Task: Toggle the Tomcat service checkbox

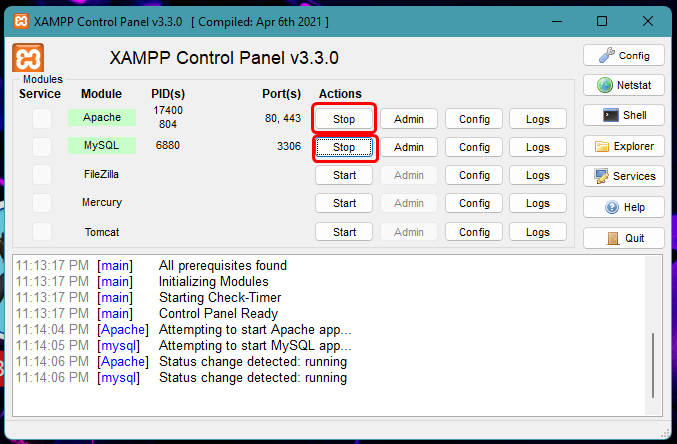Action: click(42, 232)
